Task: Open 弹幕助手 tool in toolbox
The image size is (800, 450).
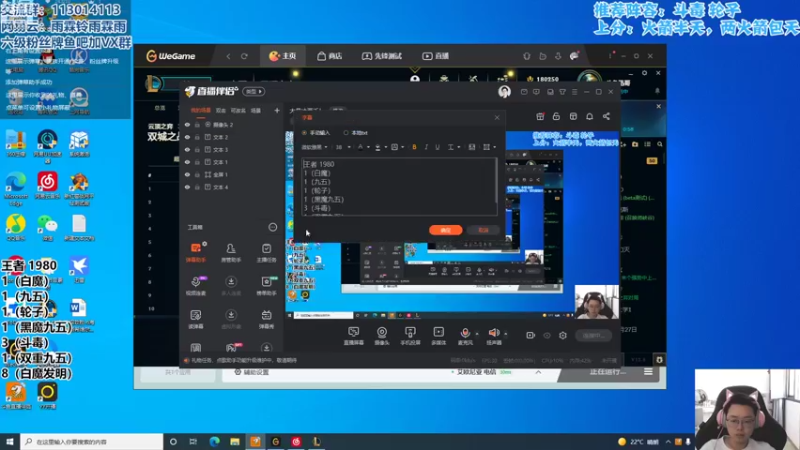Action: (x=195, y=252)
